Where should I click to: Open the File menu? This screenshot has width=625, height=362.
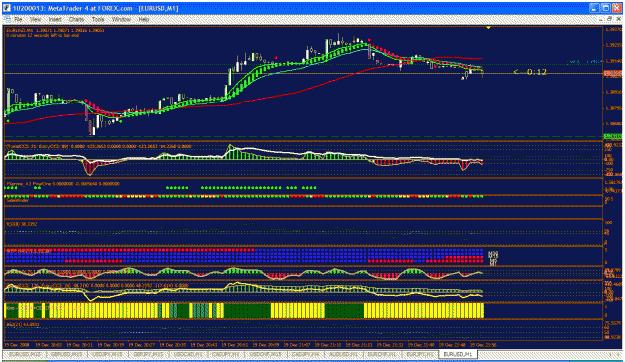(x=18, y=19)
